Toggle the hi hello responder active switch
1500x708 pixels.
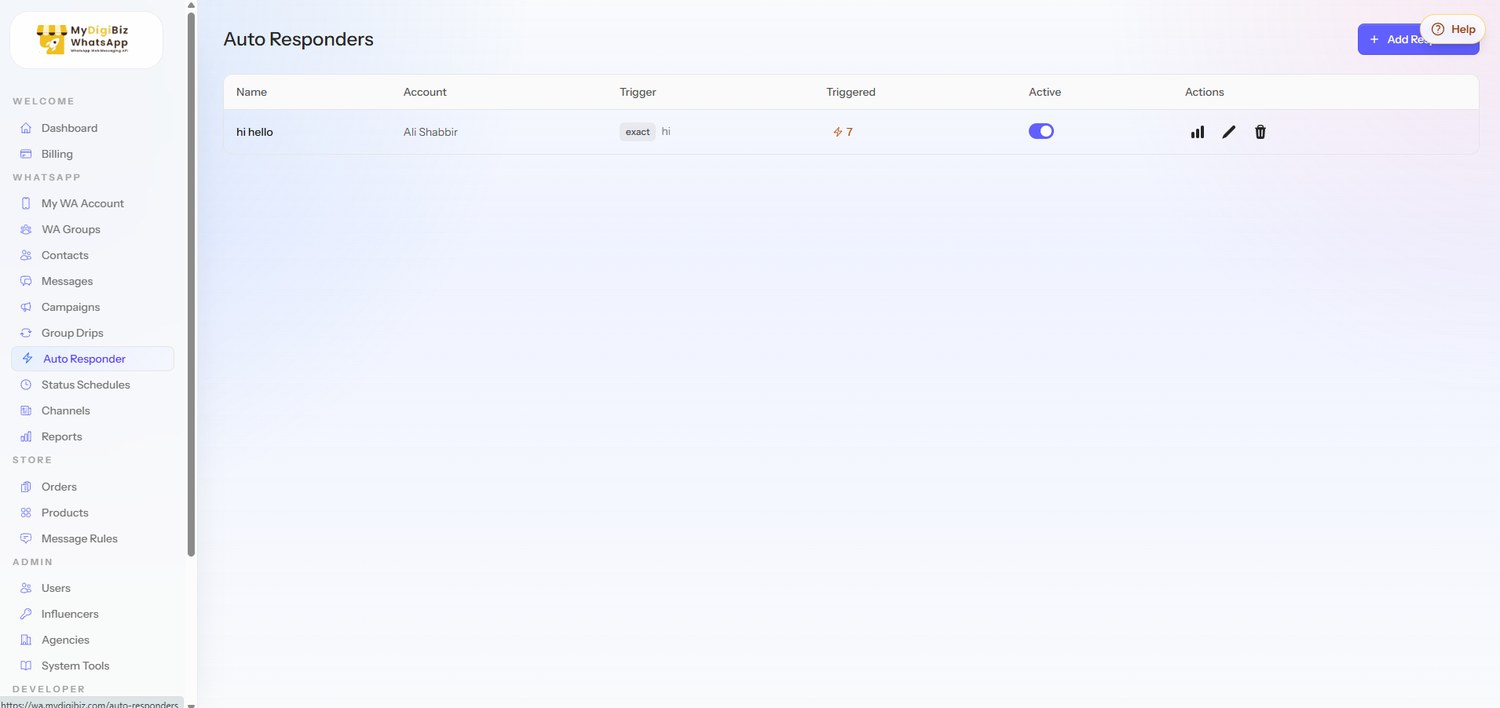1041,131
